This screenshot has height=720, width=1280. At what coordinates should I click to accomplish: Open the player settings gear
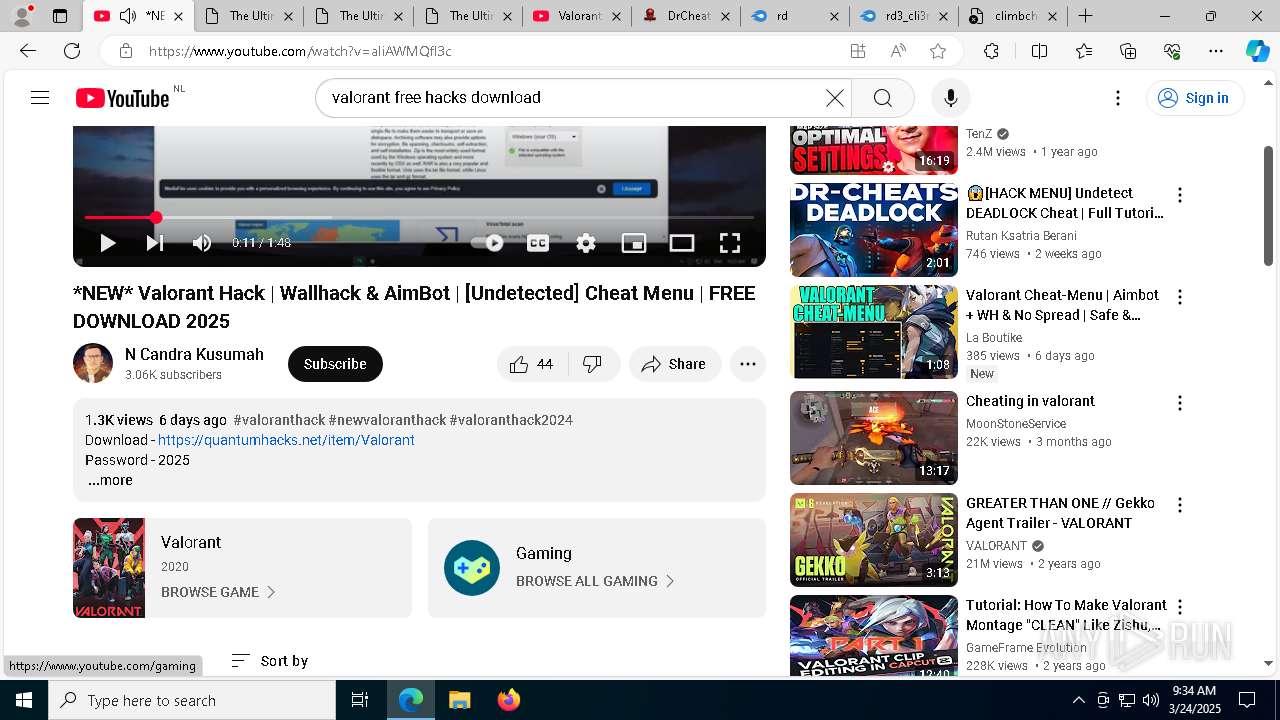tap(586, 242)
